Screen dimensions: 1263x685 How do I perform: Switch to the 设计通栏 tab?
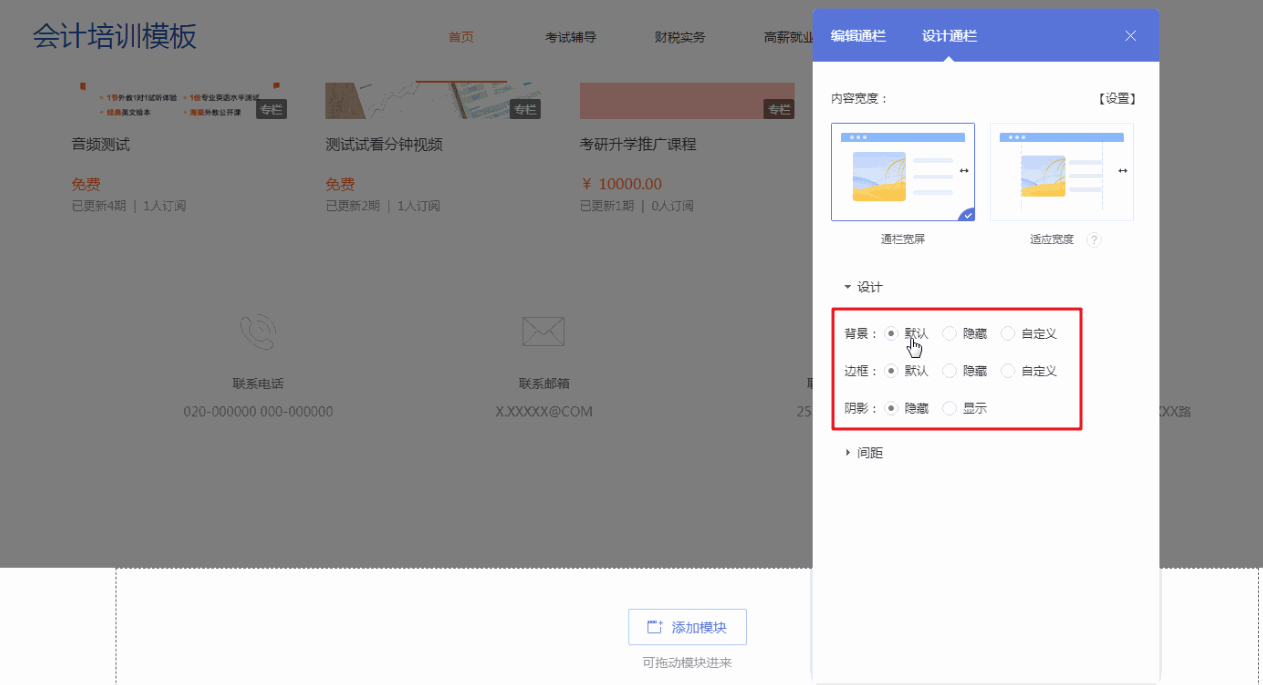(949, 36)
